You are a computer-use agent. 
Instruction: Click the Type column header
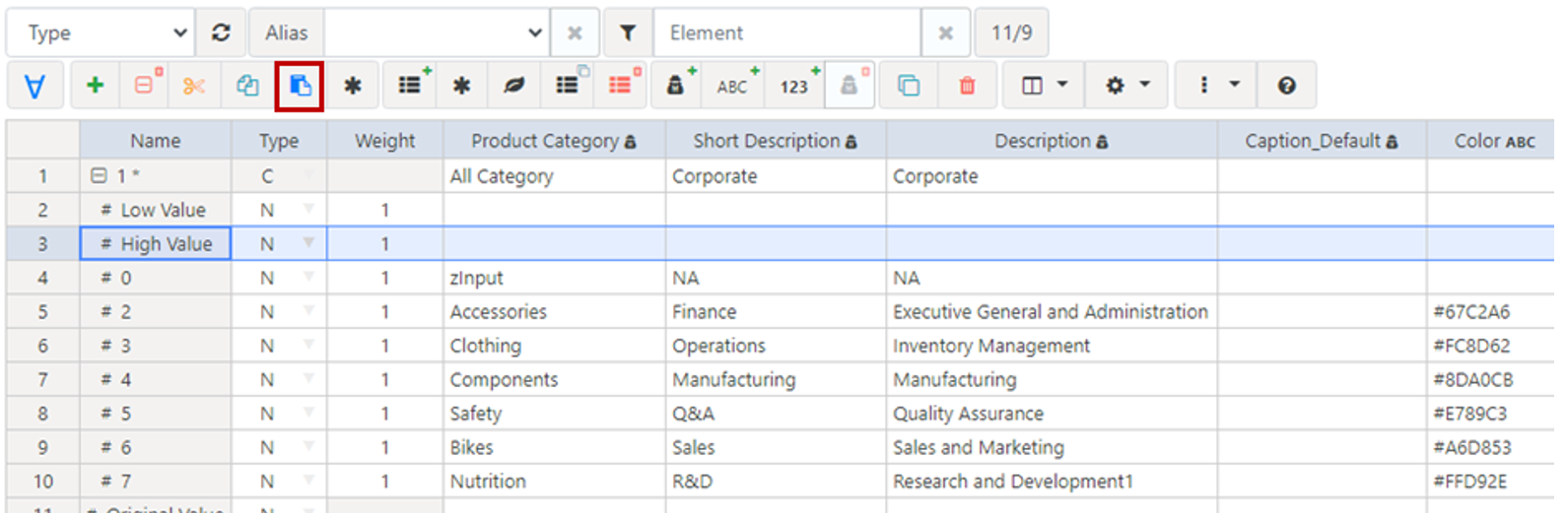[279, 141]
